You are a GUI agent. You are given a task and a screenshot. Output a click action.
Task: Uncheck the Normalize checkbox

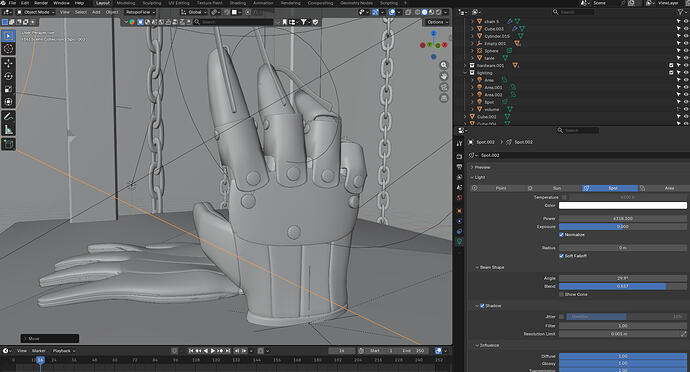[x=562, y=235]
